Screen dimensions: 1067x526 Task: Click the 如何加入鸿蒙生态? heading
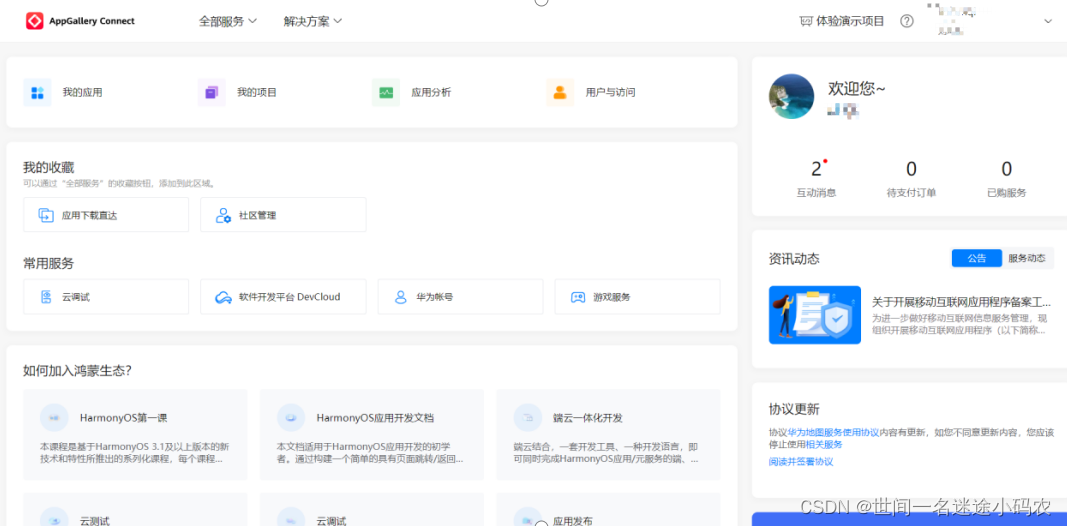tap(77, 371)
